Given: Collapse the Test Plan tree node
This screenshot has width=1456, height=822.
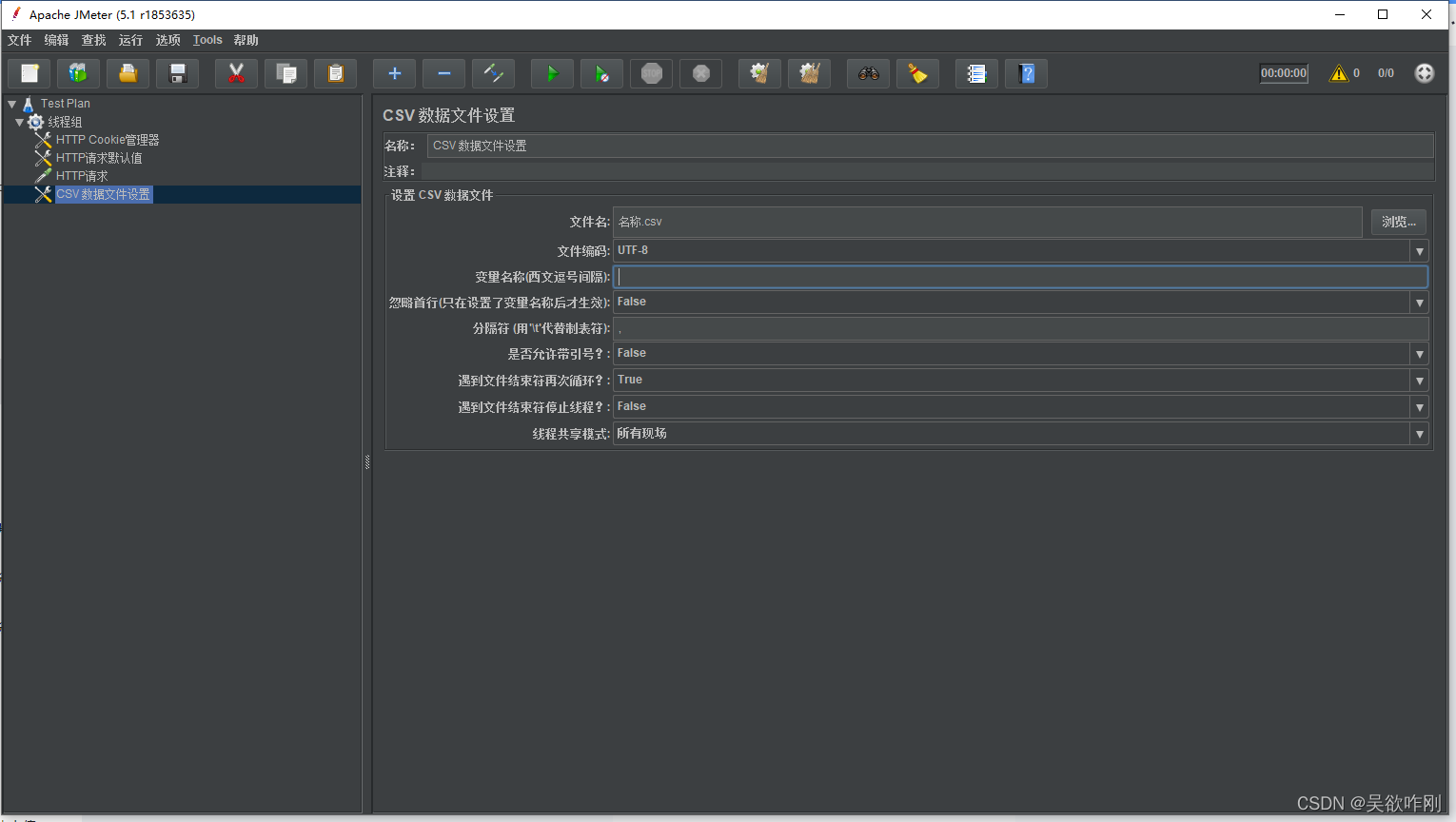Looking at the screenshot, I should click(12, 104).
